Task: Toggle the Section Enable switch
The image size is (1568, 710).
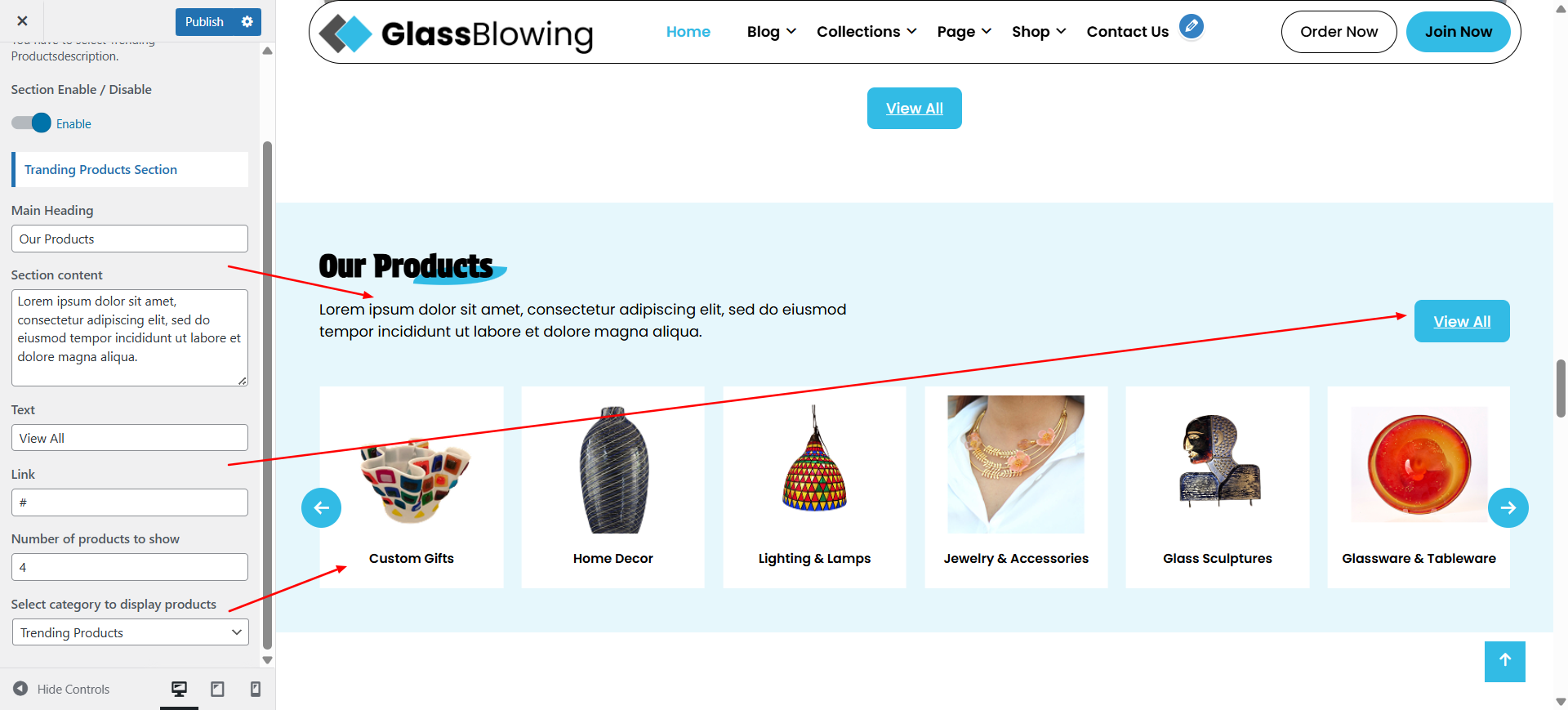Action: (31, 123)
